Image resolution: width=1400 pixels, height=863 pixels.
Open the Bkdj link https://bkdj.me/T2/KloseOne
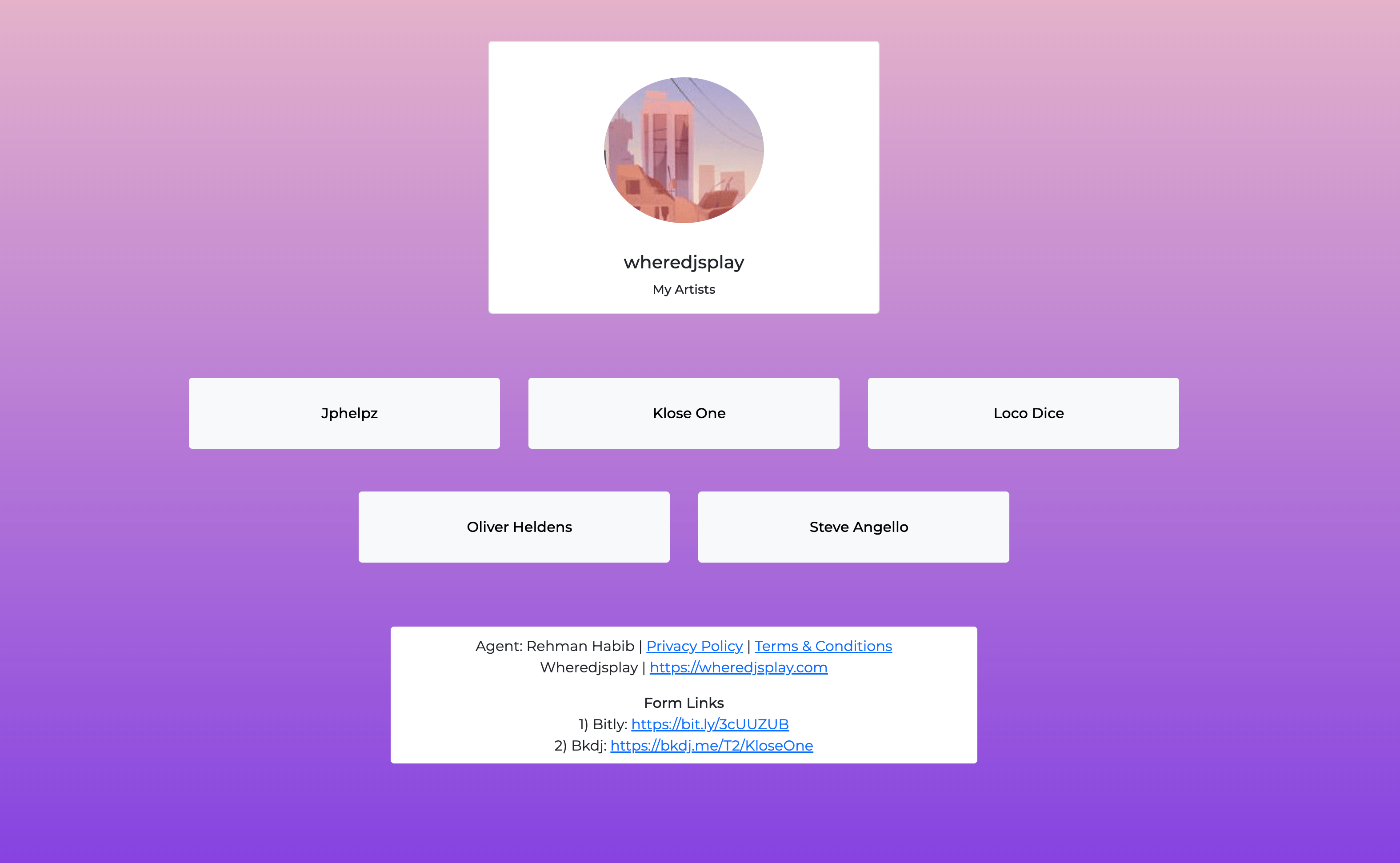(712, 745)
